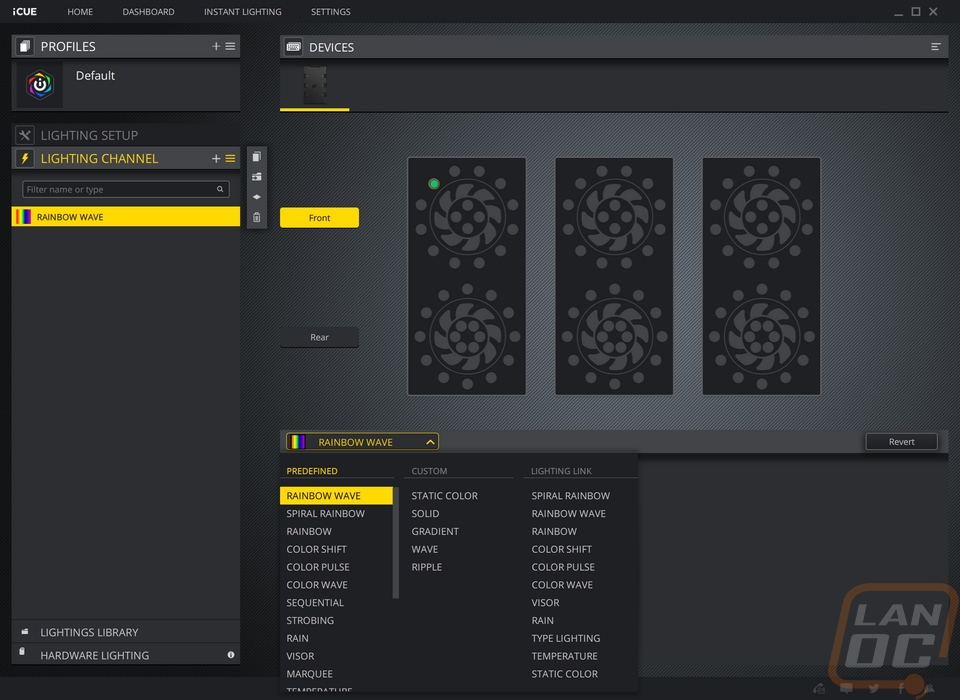
Task: Choose the Custom GRADIENT effect
Action: click(x=435, y=532)
